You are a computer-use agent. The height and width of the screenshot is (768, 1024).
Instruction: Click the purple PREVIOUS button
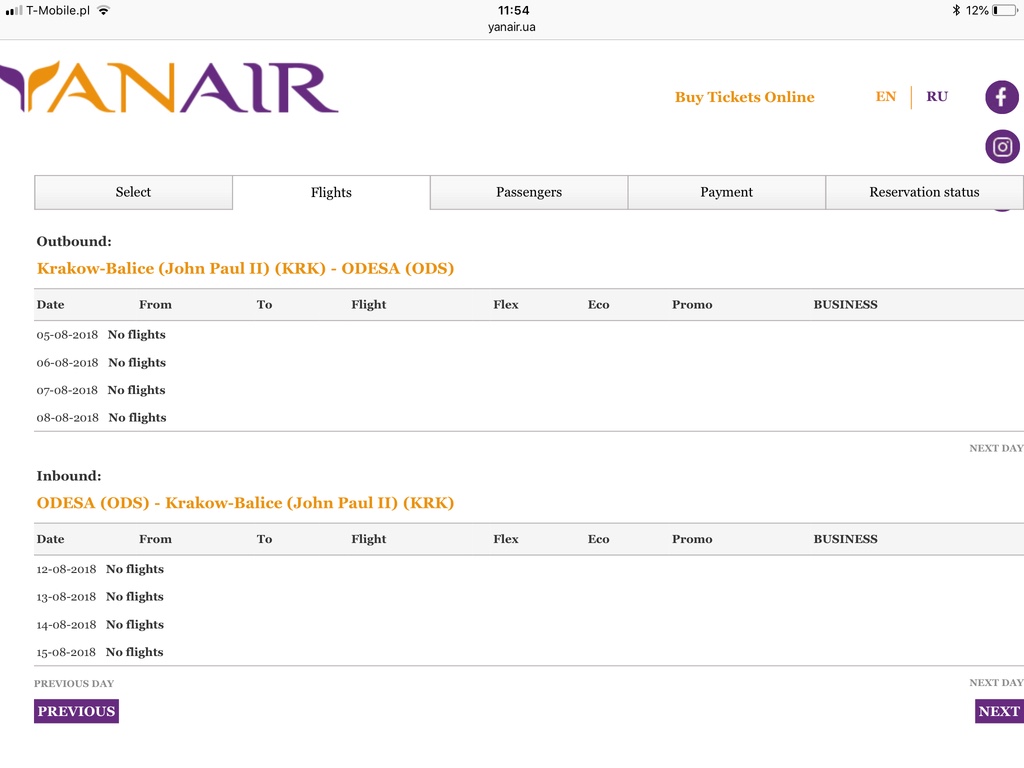tap(76, 711)
